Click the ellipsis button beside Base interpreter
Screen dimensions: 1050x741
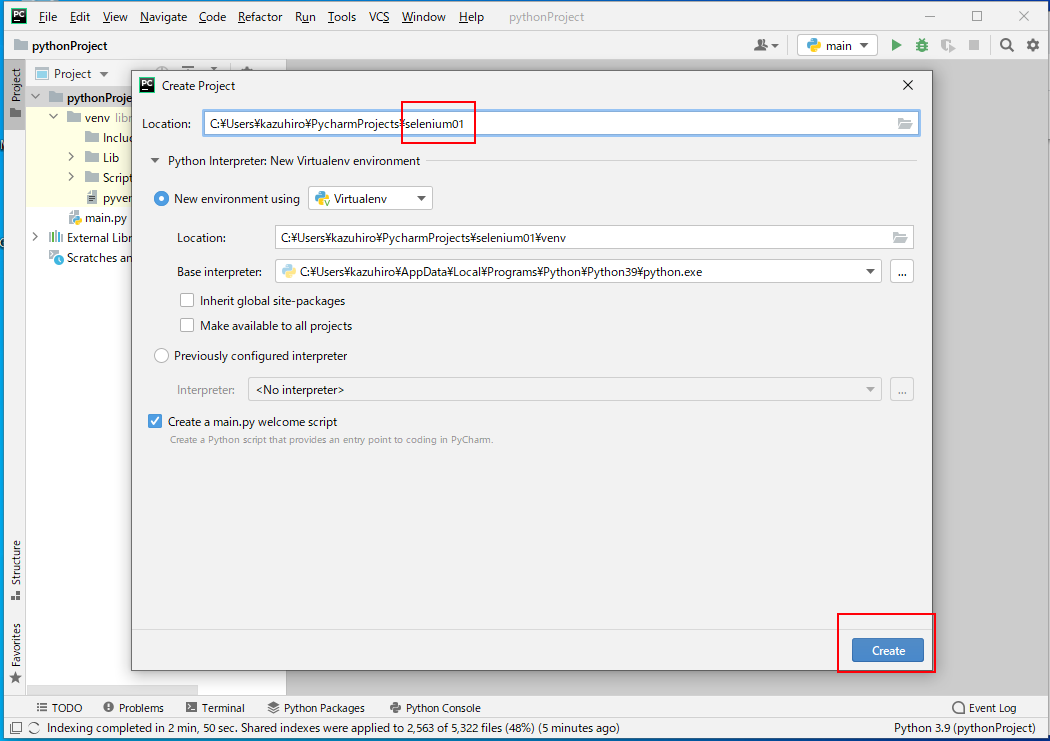tap(901, 271)
